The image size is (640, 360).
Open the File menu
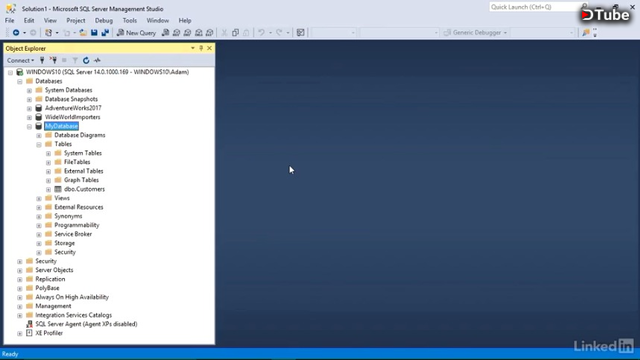coord(9,20)
